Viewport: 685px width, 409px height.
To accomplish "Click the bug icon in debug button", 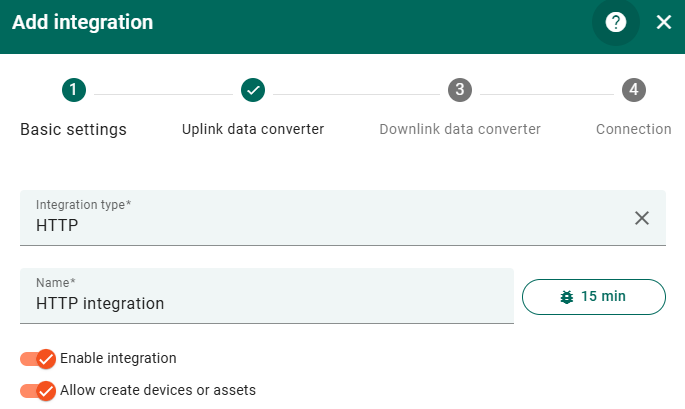I will pyautogui.click(x=567, y=297).
